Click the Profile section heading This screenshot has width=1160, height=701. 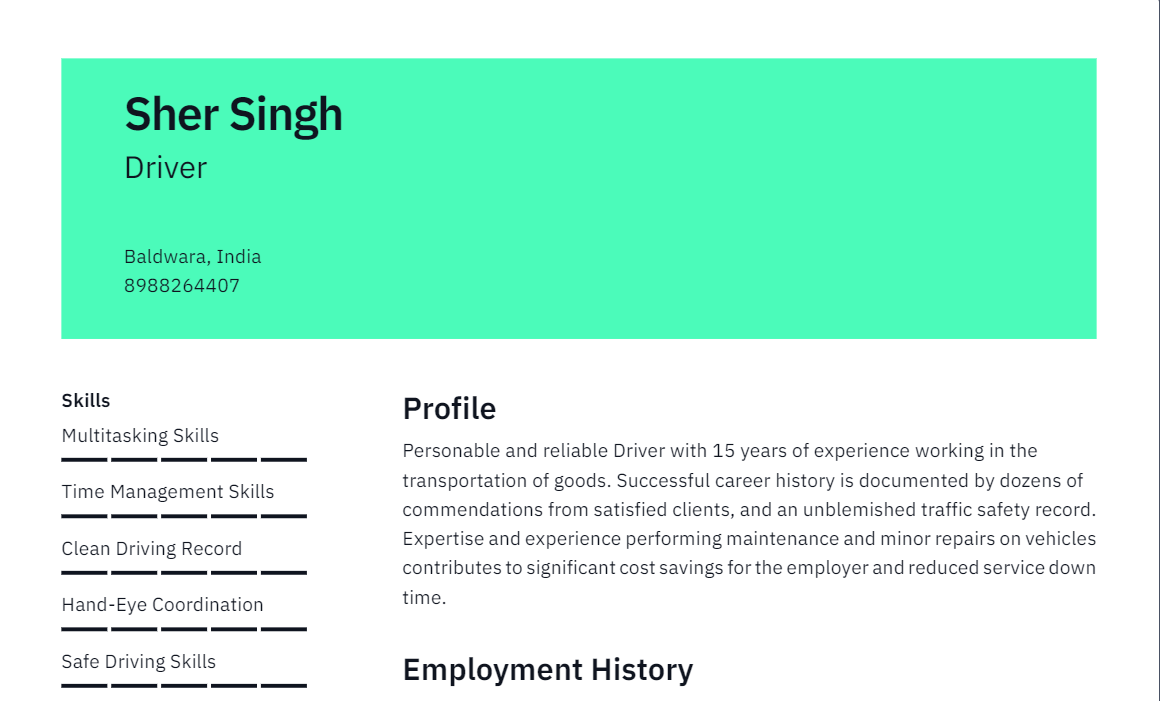449,409
